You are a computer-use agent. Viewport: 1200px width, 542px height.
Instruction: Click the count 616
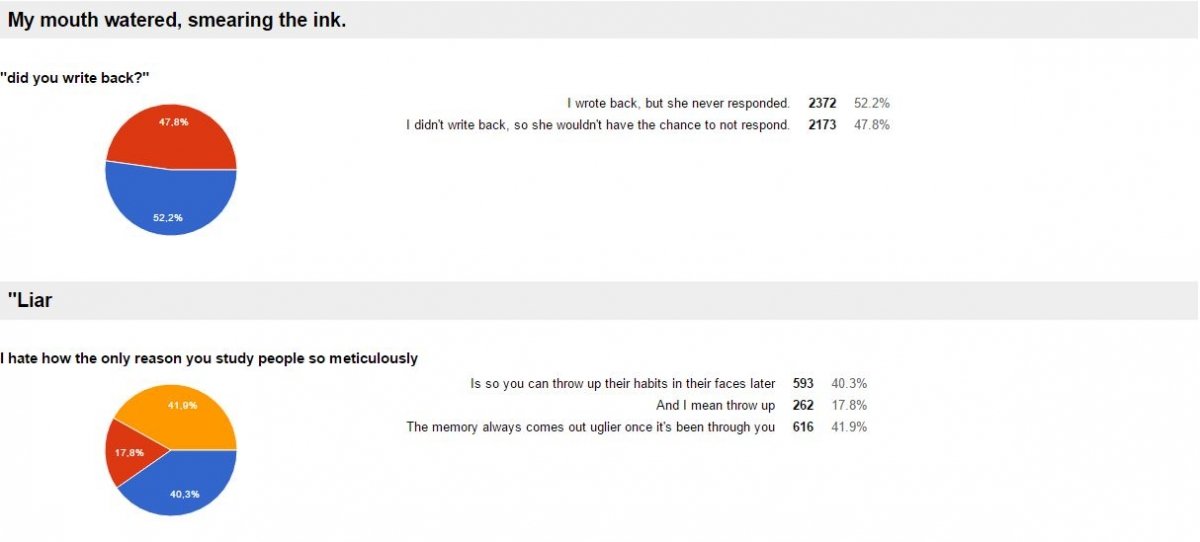point(803,427)
